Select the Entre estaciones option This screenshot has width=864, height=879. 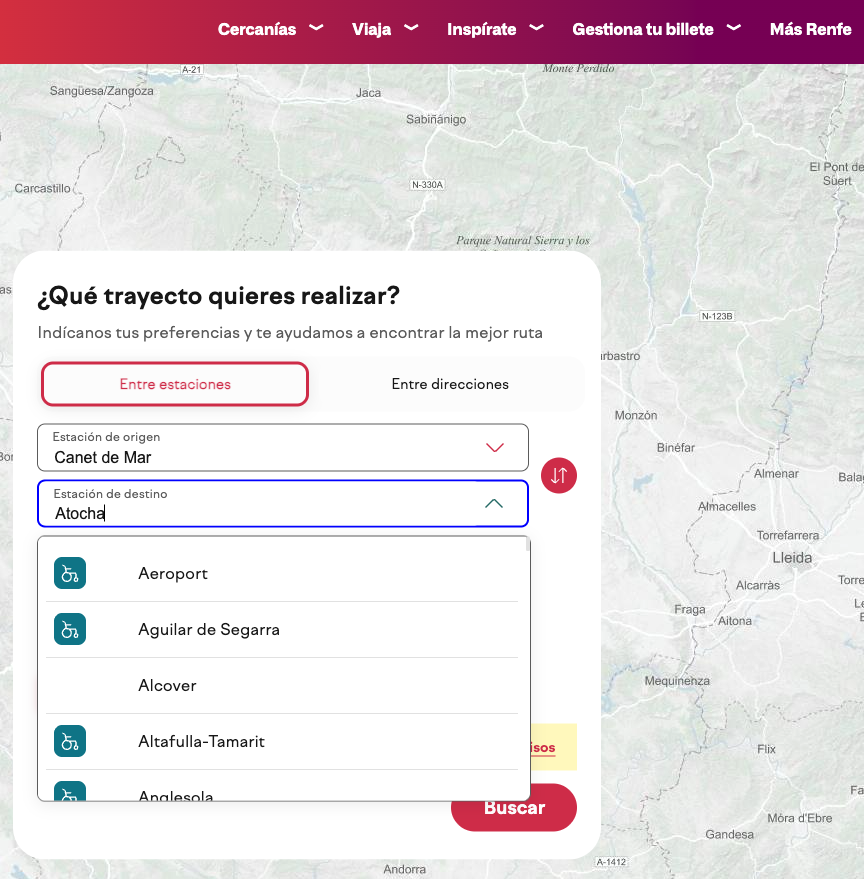175,384
